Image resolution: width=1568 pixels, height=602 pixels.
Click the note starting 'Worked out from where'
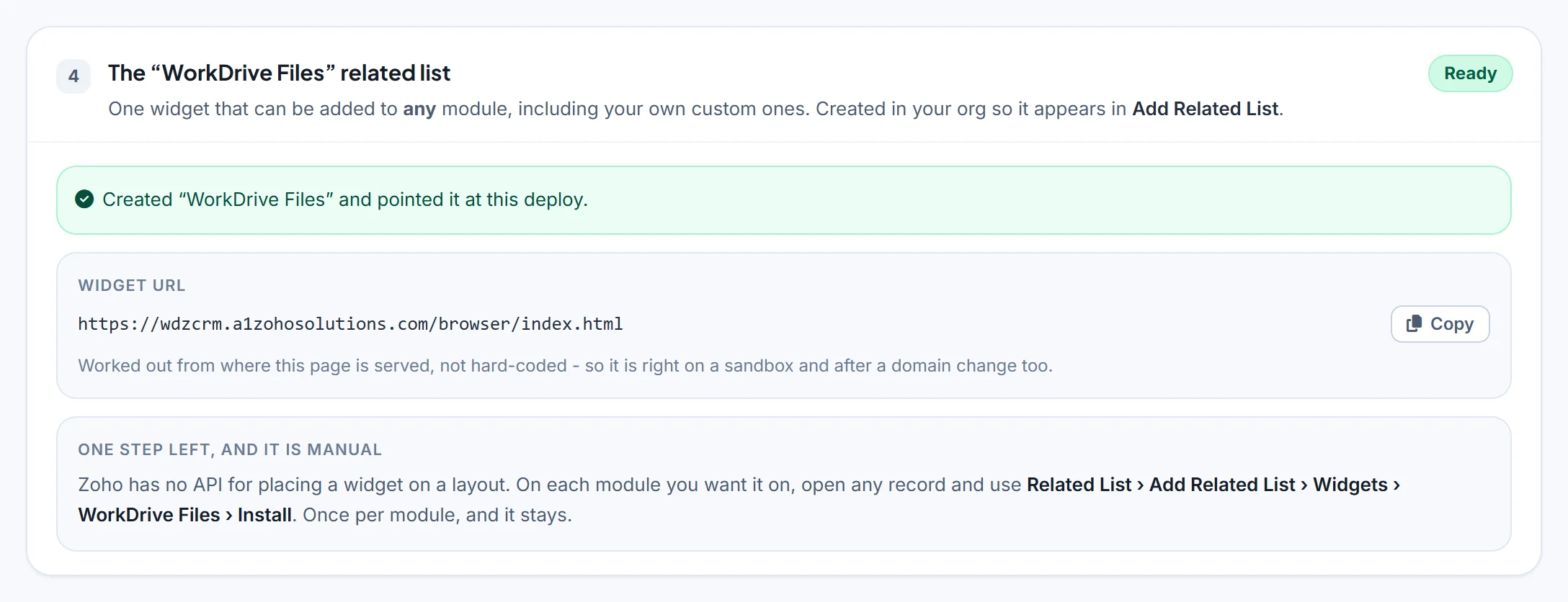tap(565, 366)
